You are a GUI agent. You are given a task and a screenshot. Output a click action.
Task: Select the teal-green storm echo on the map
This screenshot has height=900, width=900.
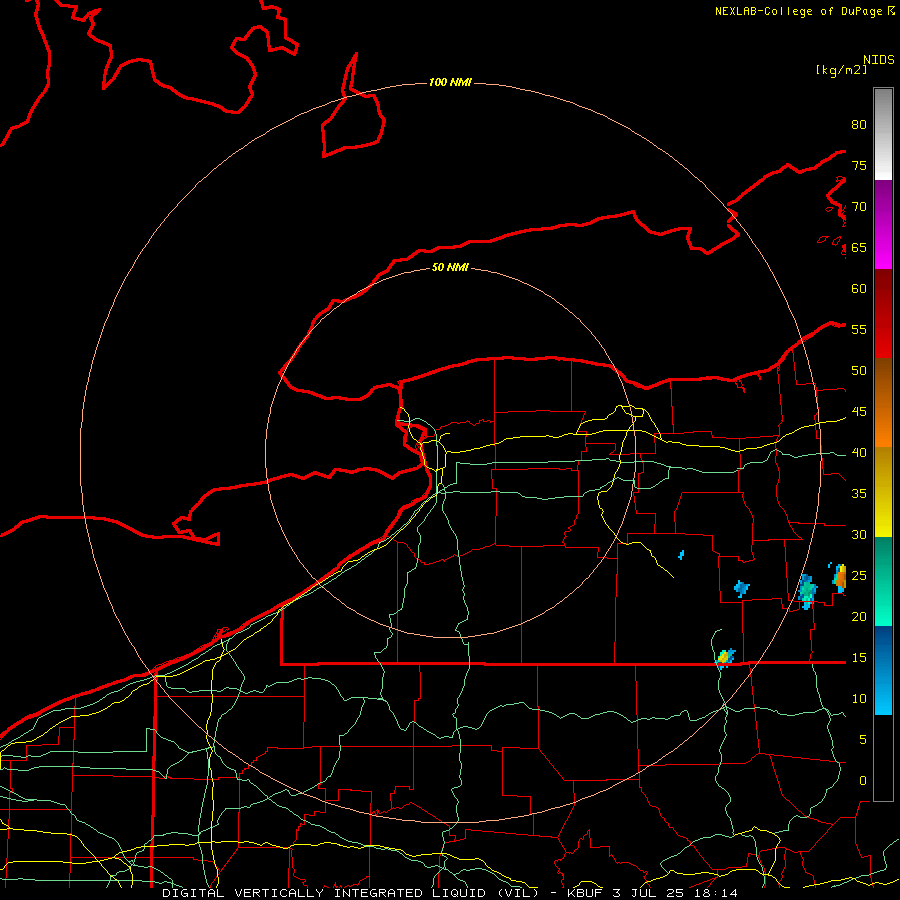[x=807, y=591]
